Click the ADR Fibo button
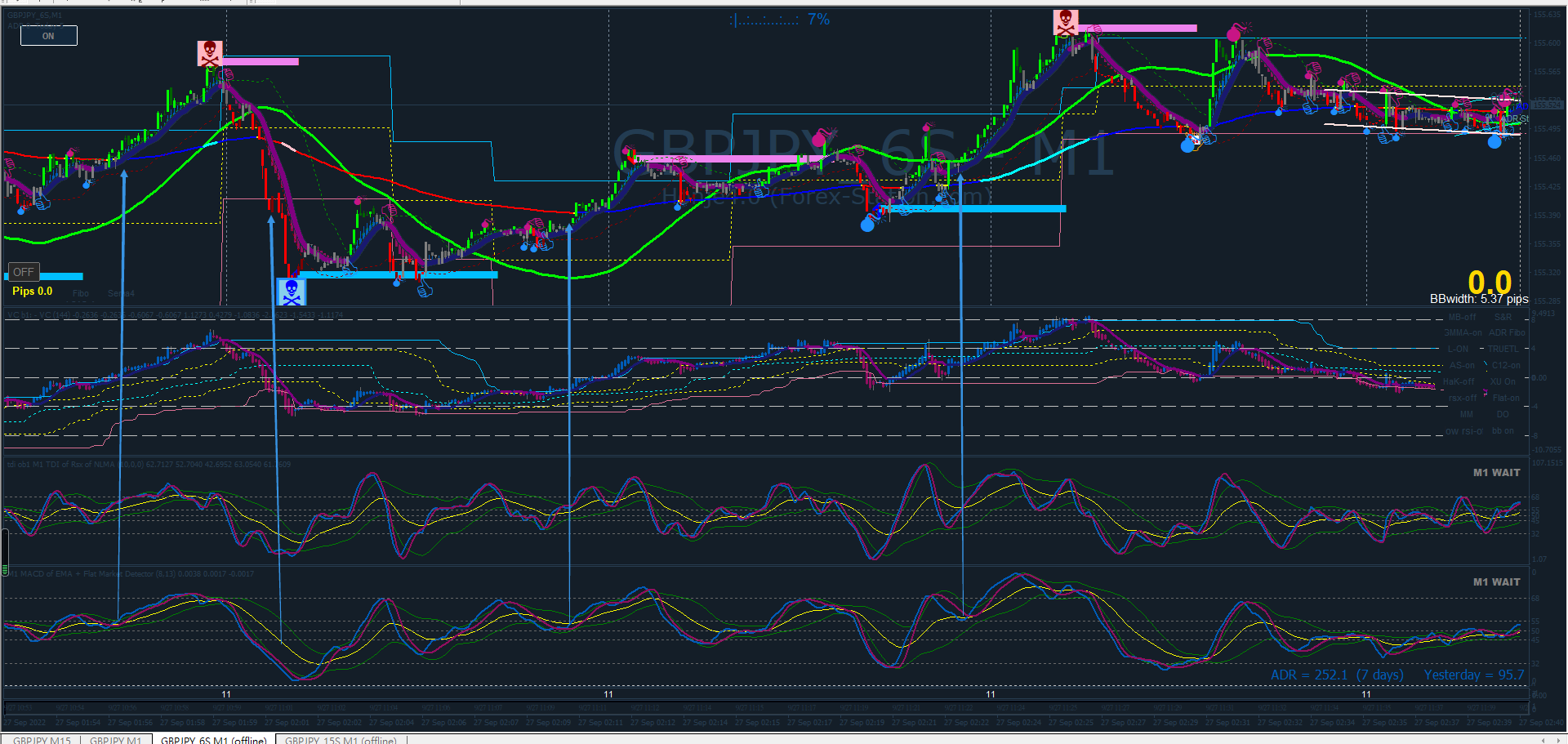1568x744 pixels. (1507, 332)
